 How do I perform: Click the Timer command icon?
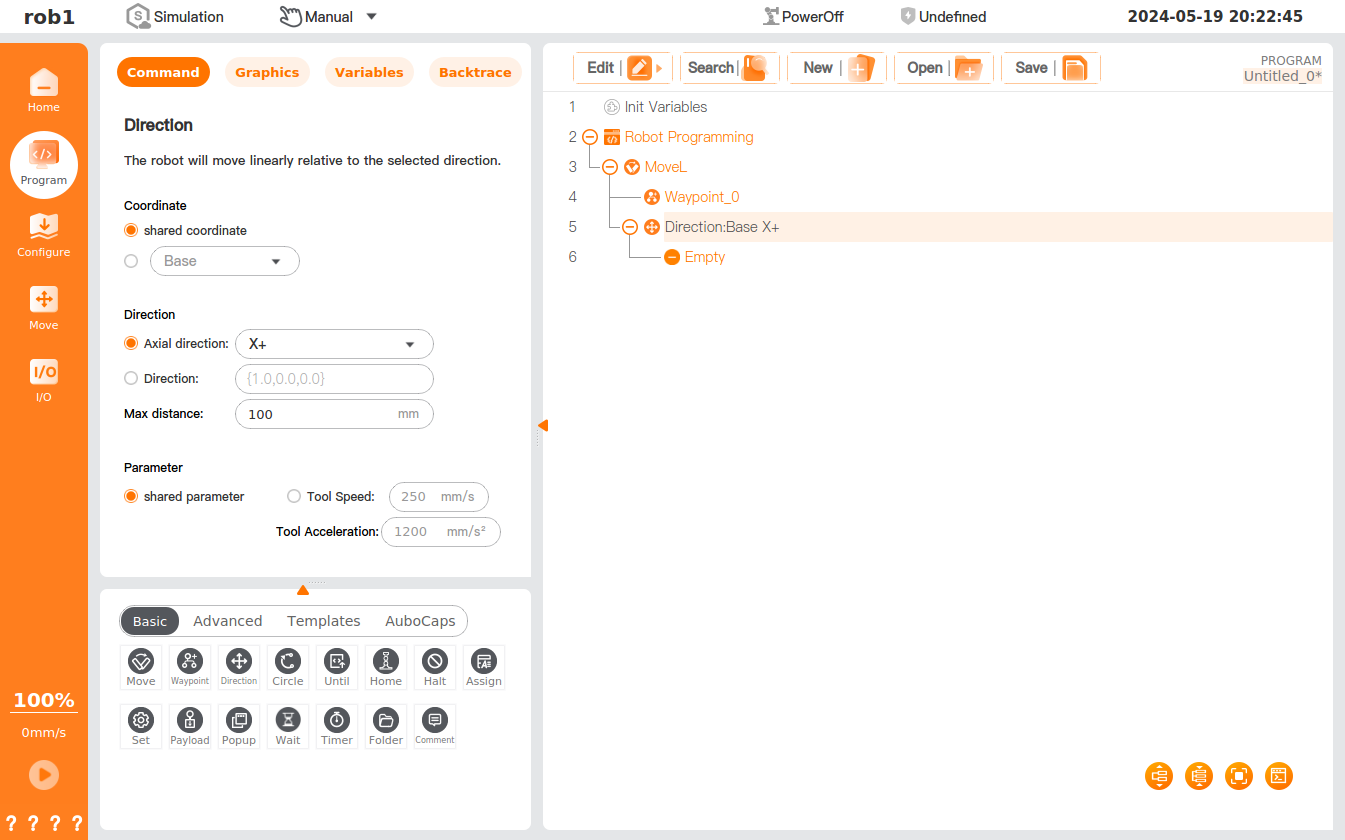coord(336,725)
